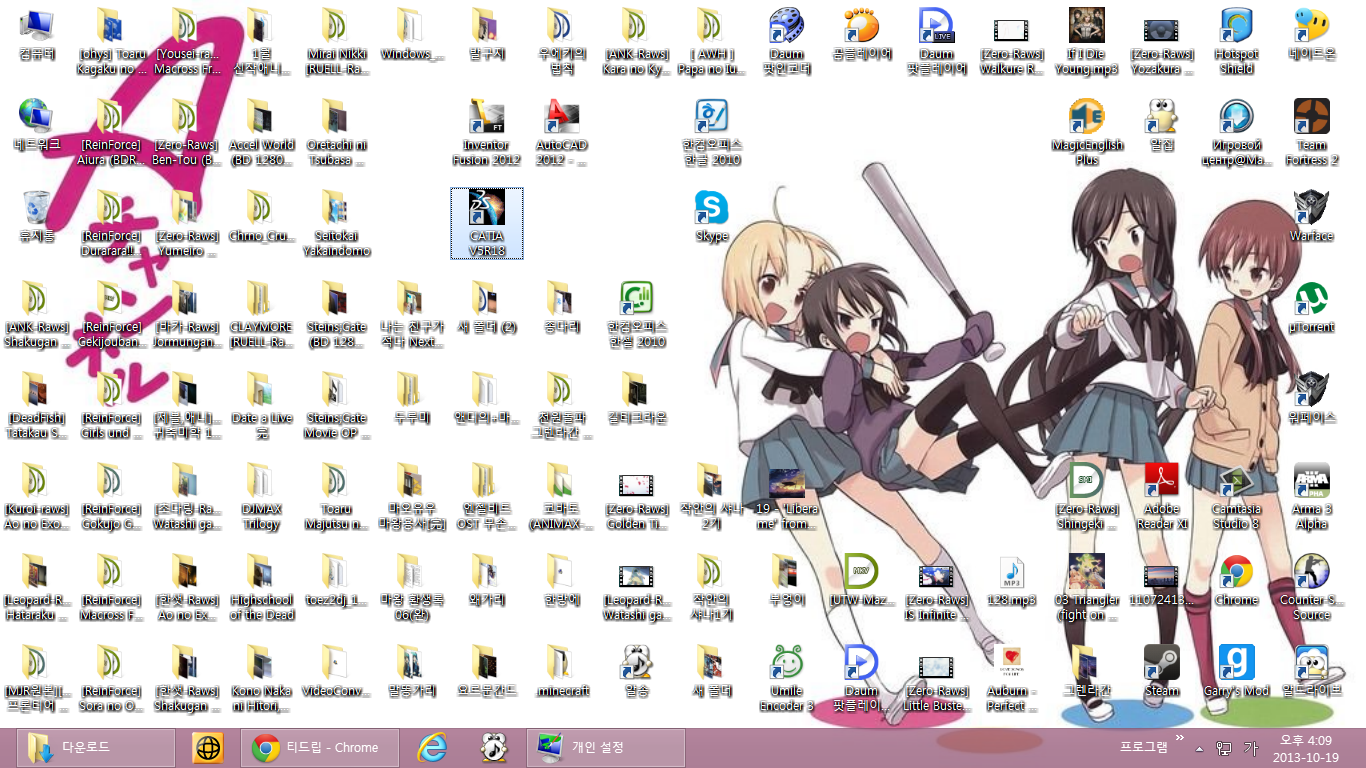1366x768 pixels.
Task: Launch Arma 3 Alpha
Action: (x=1312, y=481)
